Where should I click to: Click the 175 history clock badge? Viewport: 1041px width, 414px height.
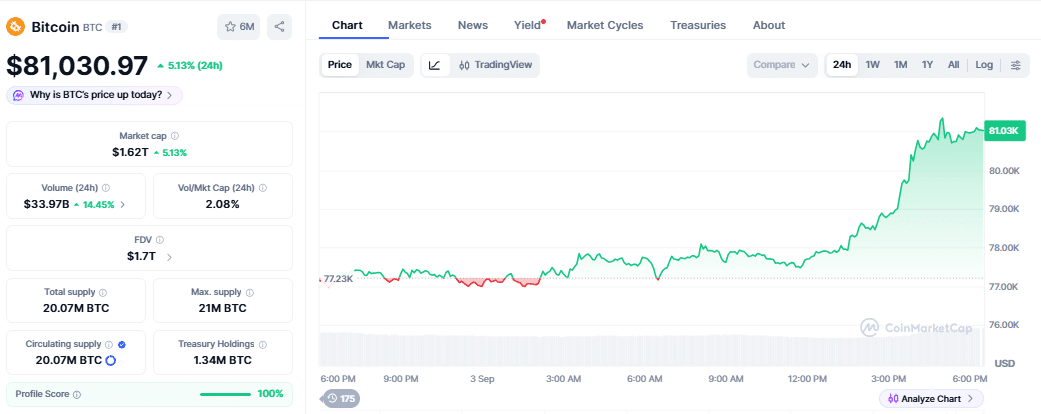point(341,399)
